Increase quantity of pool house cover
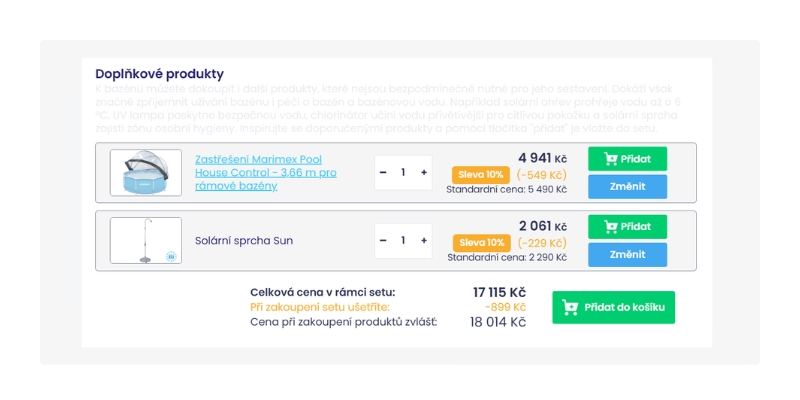The image size is (800, 400). click(424, 173)
